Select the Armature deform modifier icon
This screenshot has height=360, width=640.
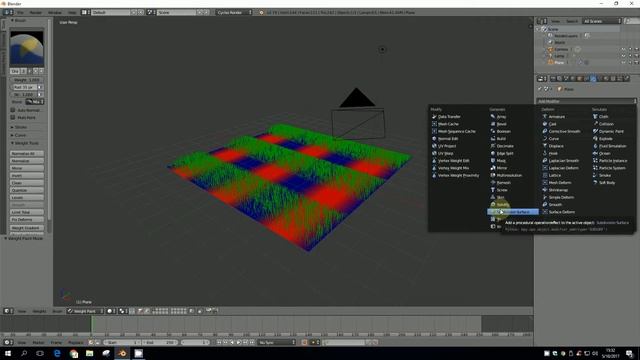(x=544, y=116)
